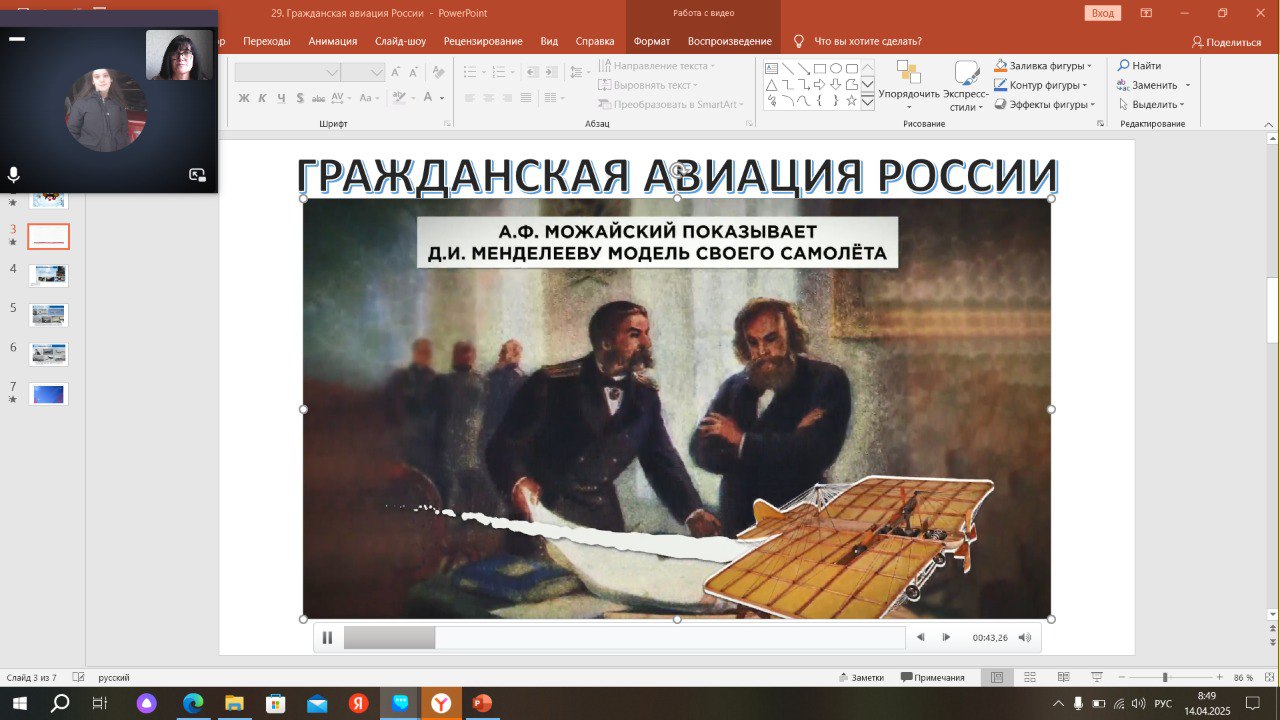The image size is (1280, 720).
Task: Open the Рецензирование tab
Action: point(484,41)
